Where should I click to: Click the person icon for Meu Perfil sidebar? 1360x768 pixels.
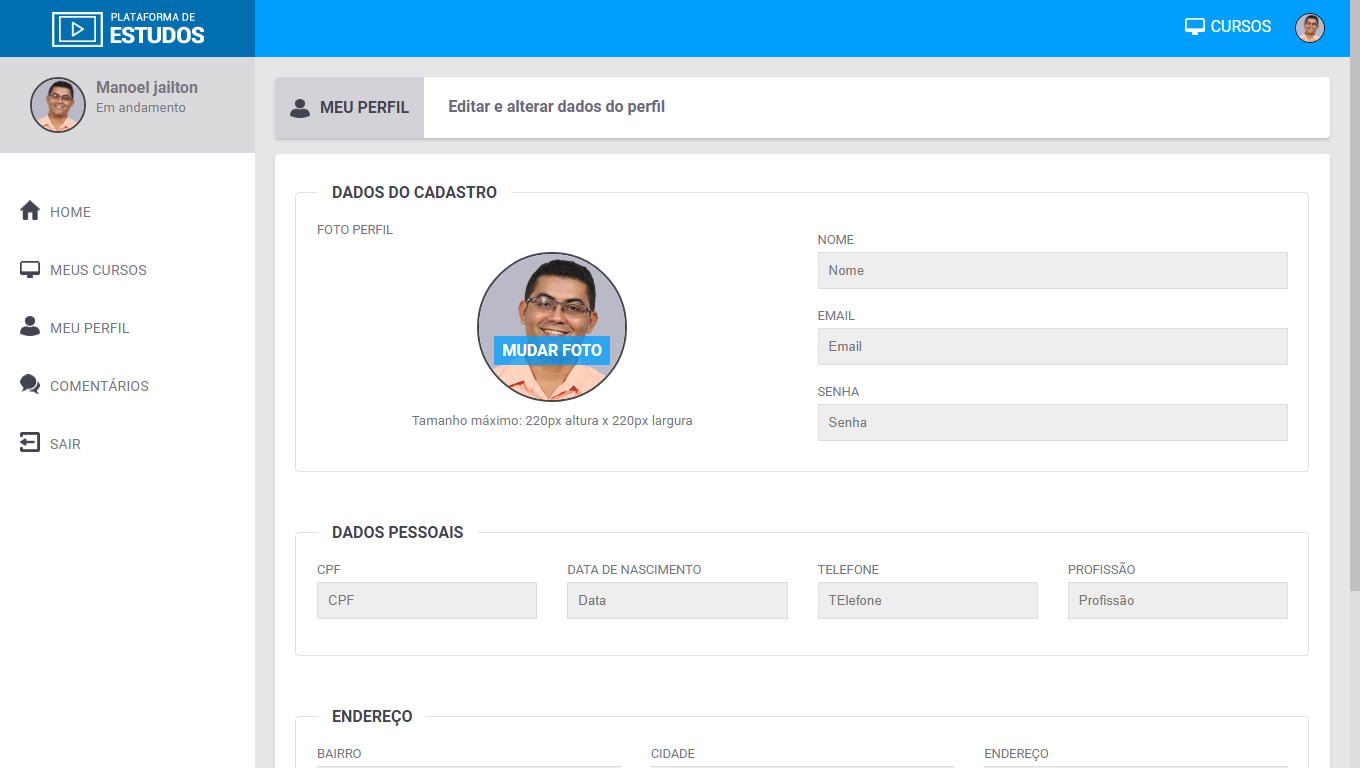30,327
